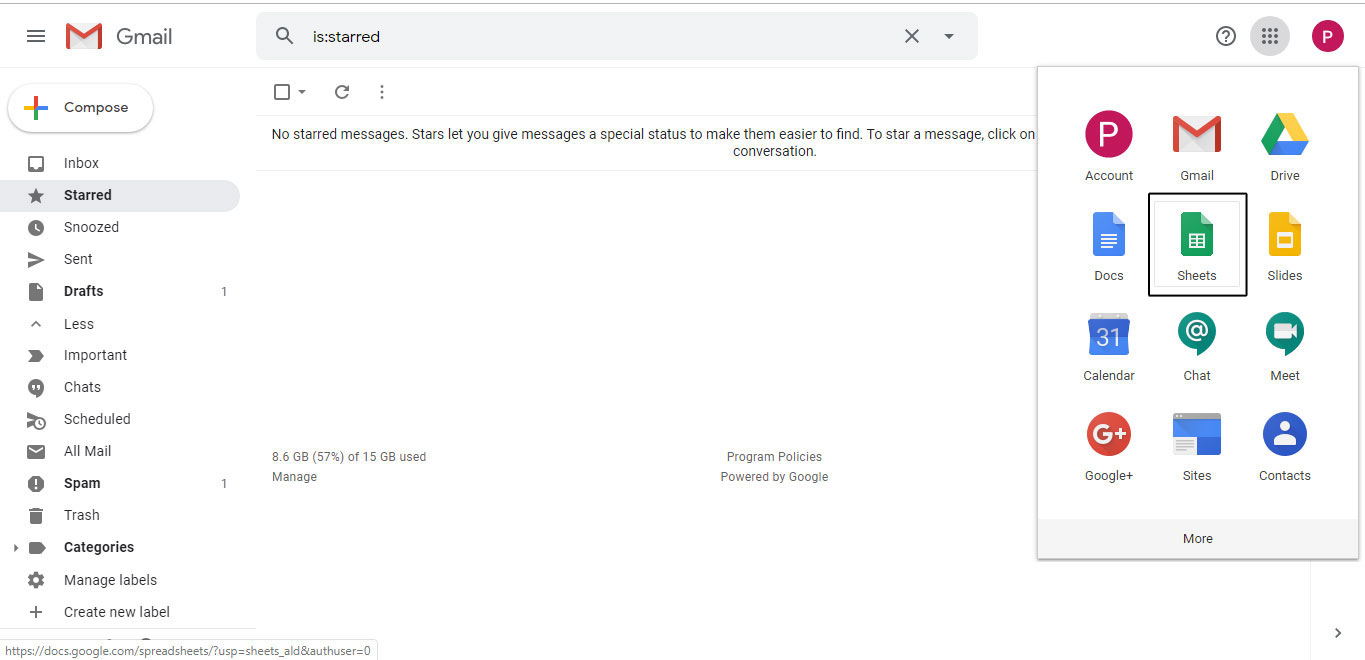Clear the search with the X icon
1365x660 pixels.
pyautogui.click(x=912, y=36)
